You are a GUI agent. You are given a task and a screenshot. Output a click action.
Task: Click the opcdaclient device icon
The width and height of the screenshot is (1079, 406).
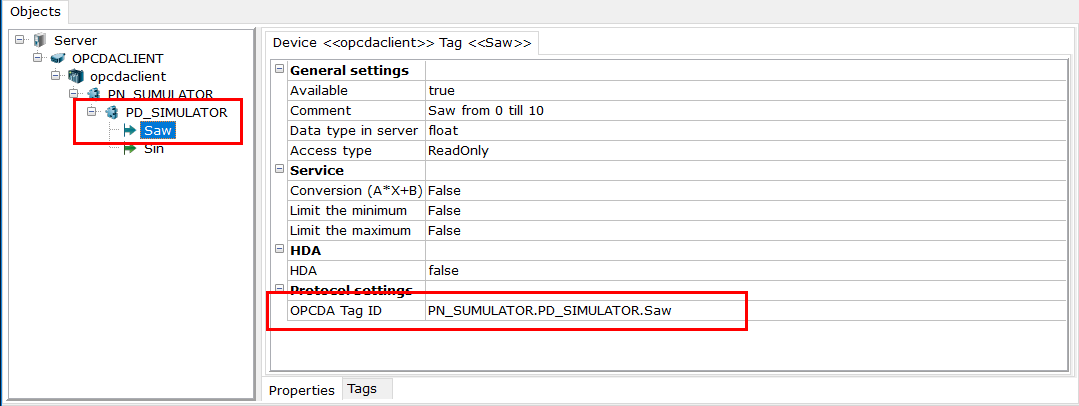coord(75,76)
